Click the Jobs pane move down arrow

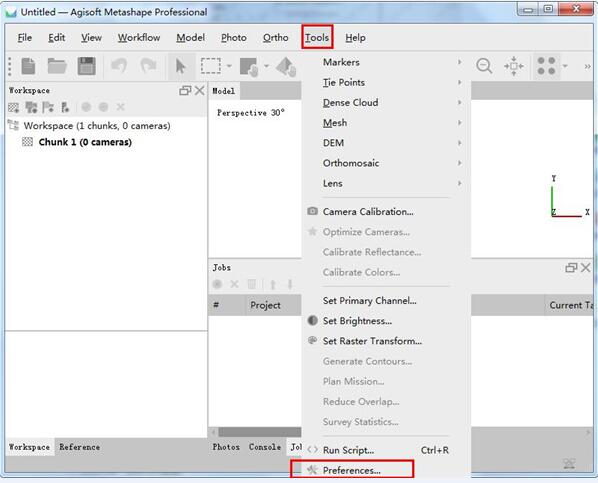(290, 285)
